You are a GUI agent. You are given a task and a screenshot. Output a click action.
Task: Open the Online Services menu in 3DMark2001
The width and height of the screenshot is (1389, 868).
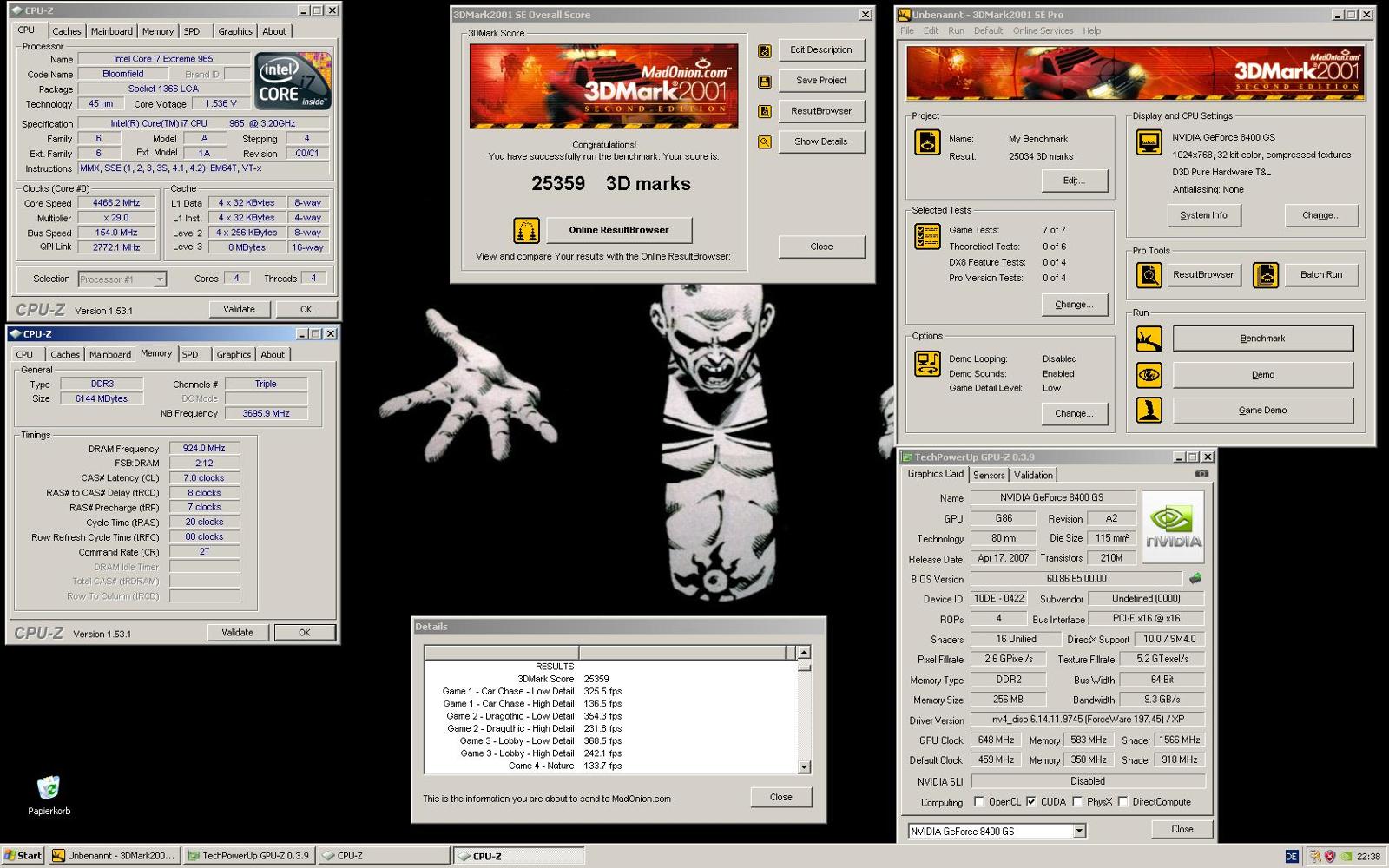coord(1043,30)
